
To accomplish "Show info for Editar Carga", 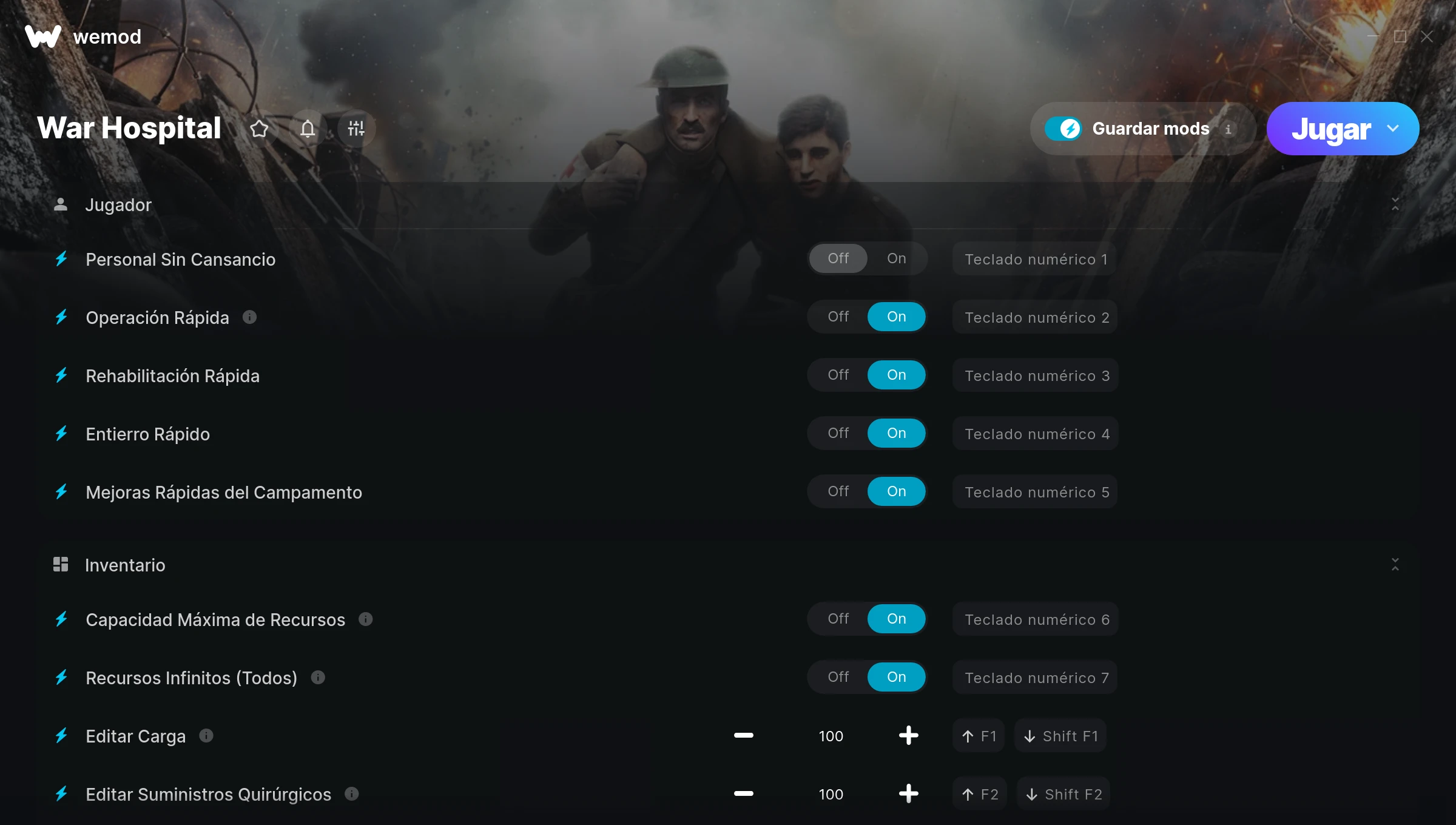I will click(206, 735).
